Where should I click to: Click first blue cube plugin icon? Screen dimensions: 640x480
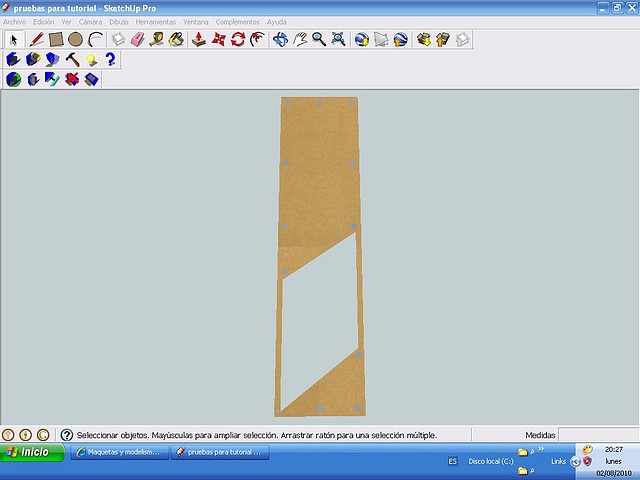pyautogui.click(x=13, y=60)
